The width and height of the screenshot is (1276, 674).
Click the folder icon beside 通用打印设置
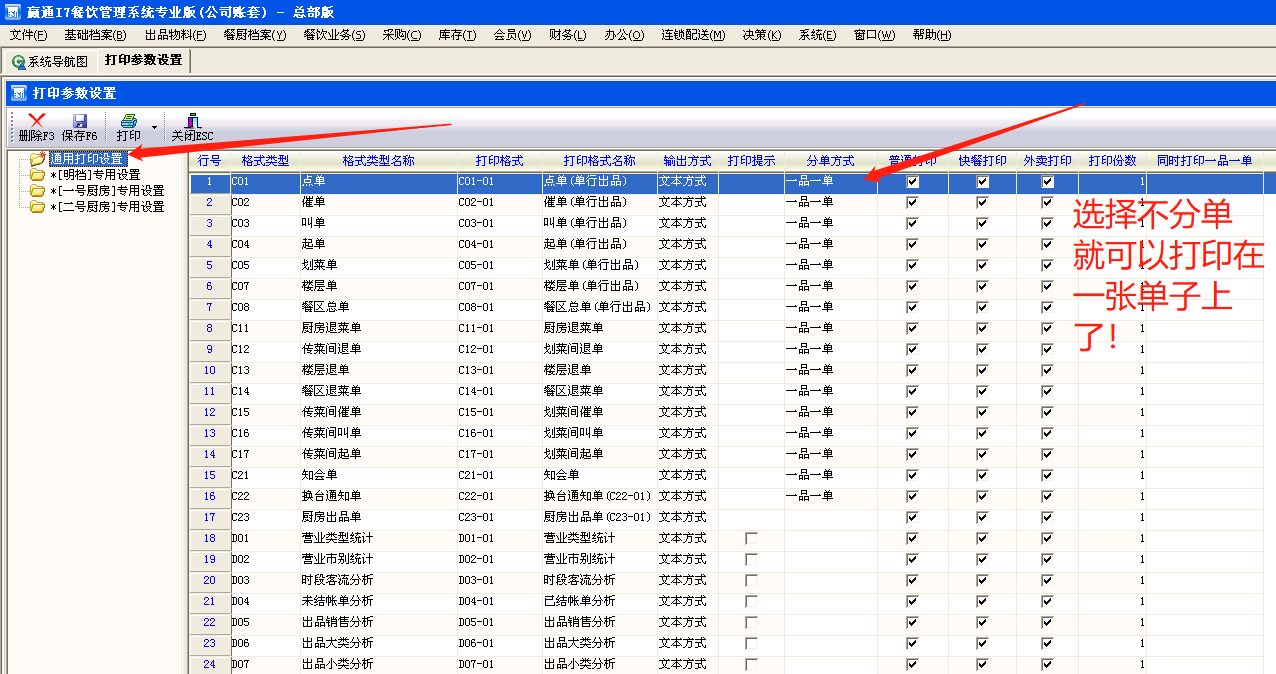[38, 159]
